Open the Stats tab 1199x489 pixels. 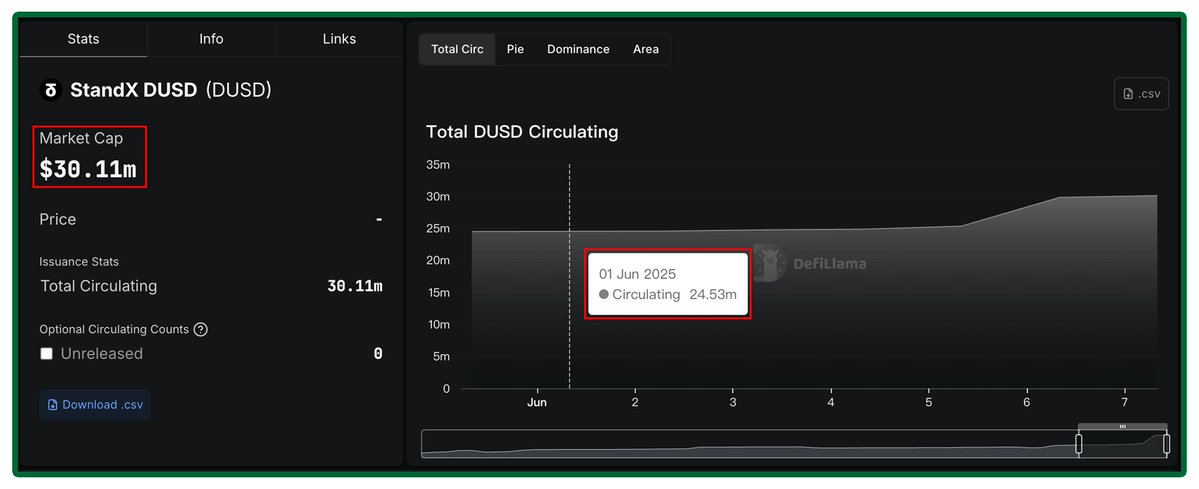83,39
